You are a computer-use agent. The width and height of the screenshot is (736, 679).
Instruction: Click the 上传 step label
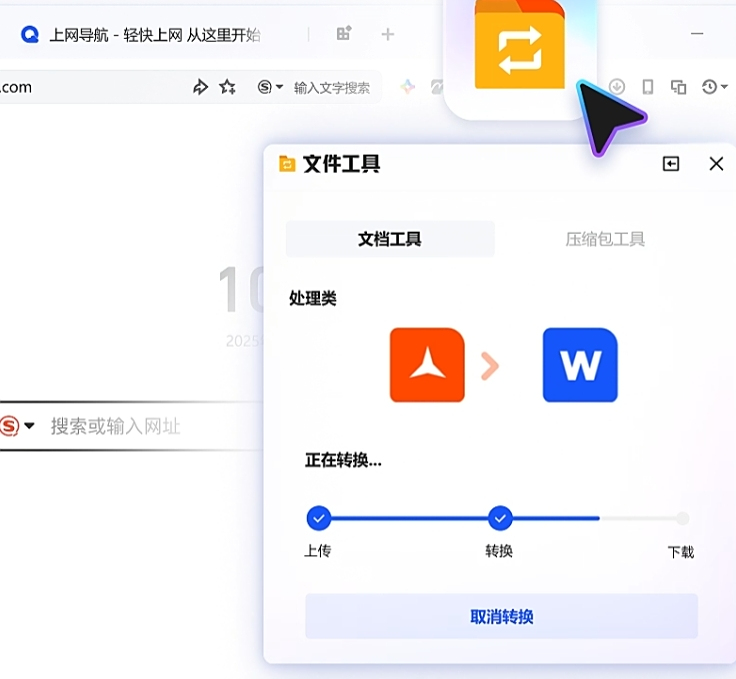pyautogui.click(x=318, y=550)
